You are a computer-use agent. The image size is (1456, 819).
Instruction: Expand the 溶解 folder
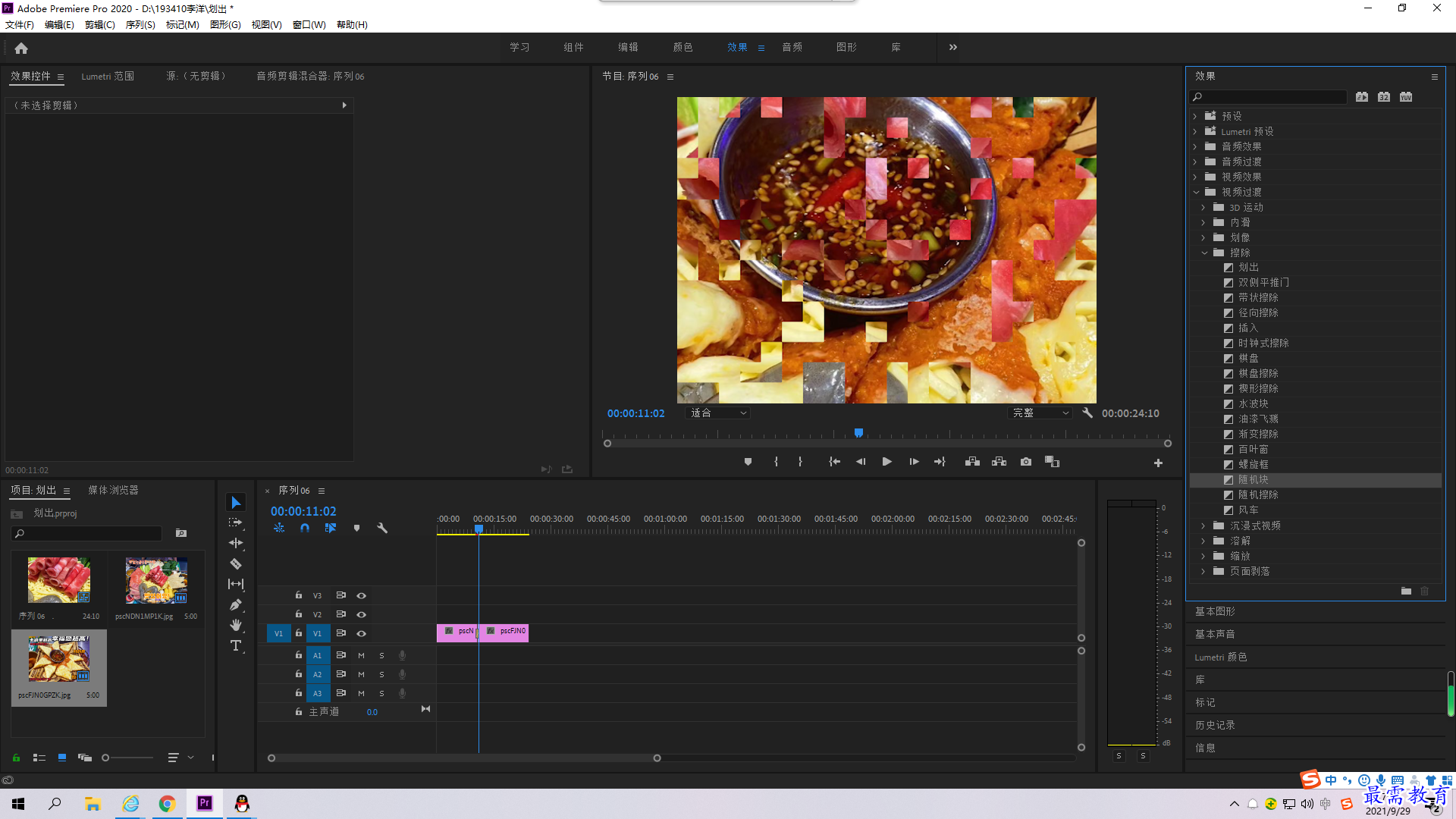[x=1203, y=541]
